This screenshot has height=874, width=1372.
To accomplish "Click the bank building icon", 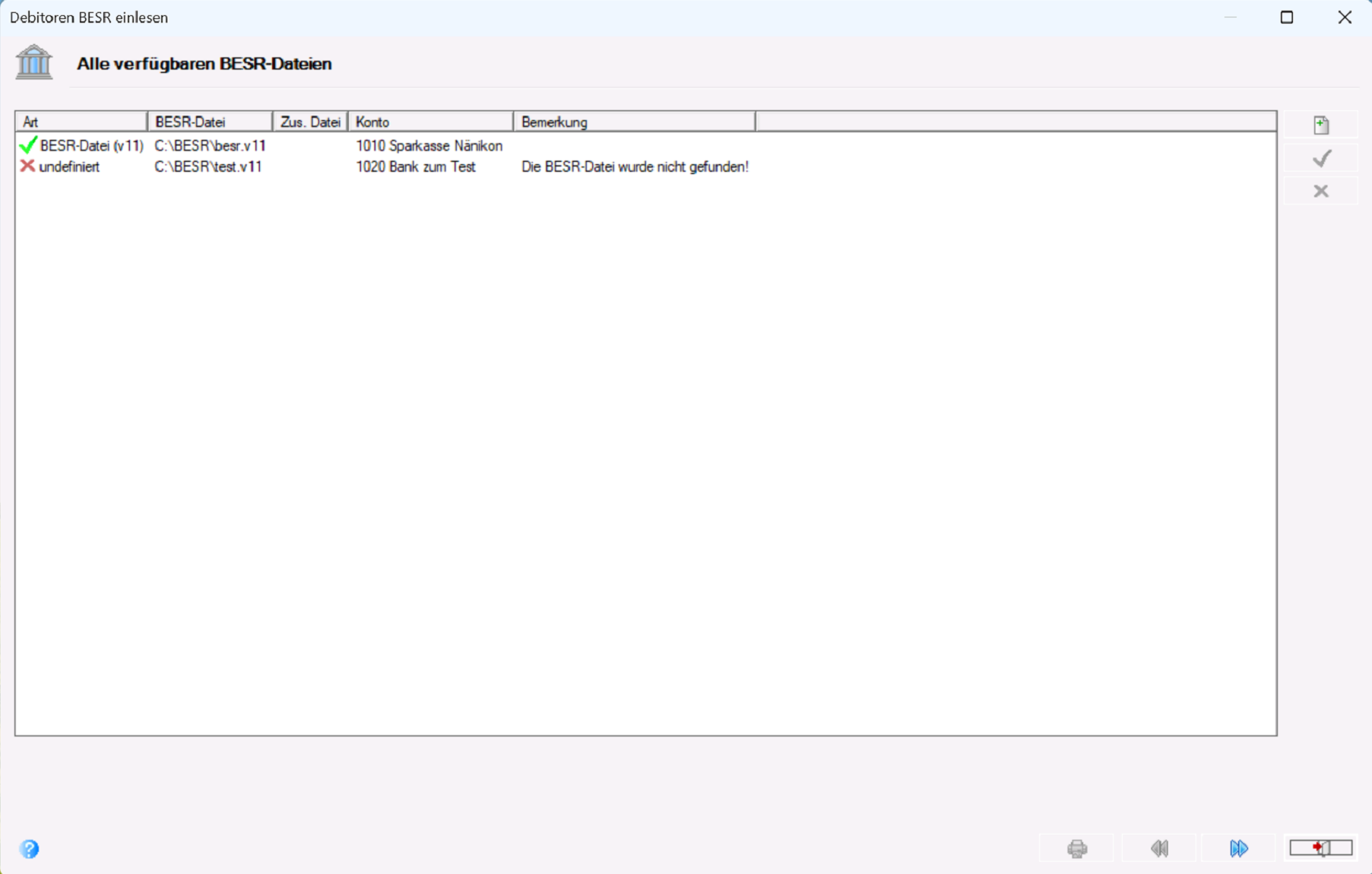I will coord(34,62).
